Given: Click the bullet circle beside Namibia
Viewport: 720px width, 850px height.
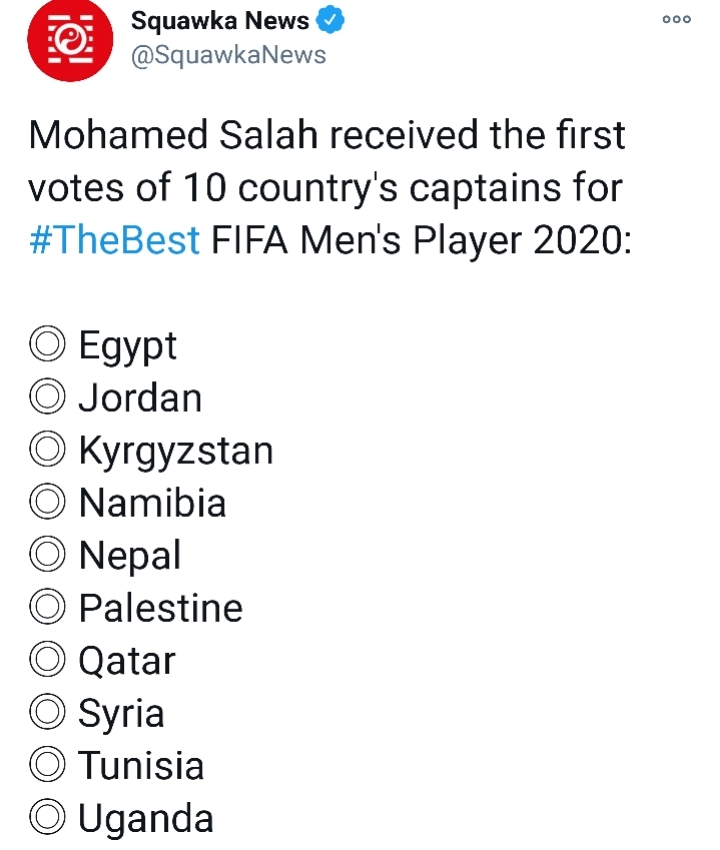Looking at the screenshot, I should point(47,503).
